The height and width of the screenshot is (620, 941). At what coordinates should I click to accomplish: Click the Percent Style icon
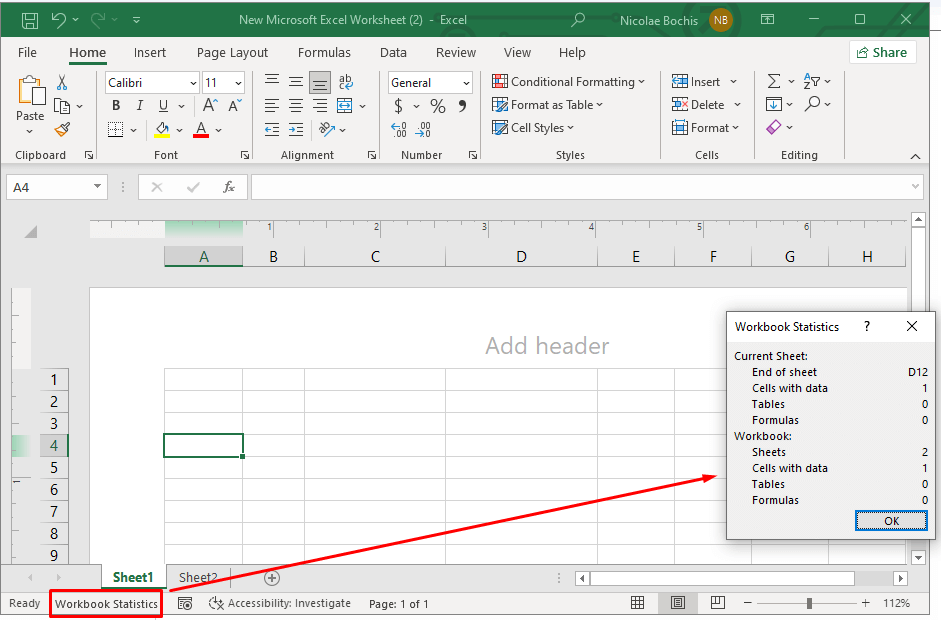pos(437,106)
